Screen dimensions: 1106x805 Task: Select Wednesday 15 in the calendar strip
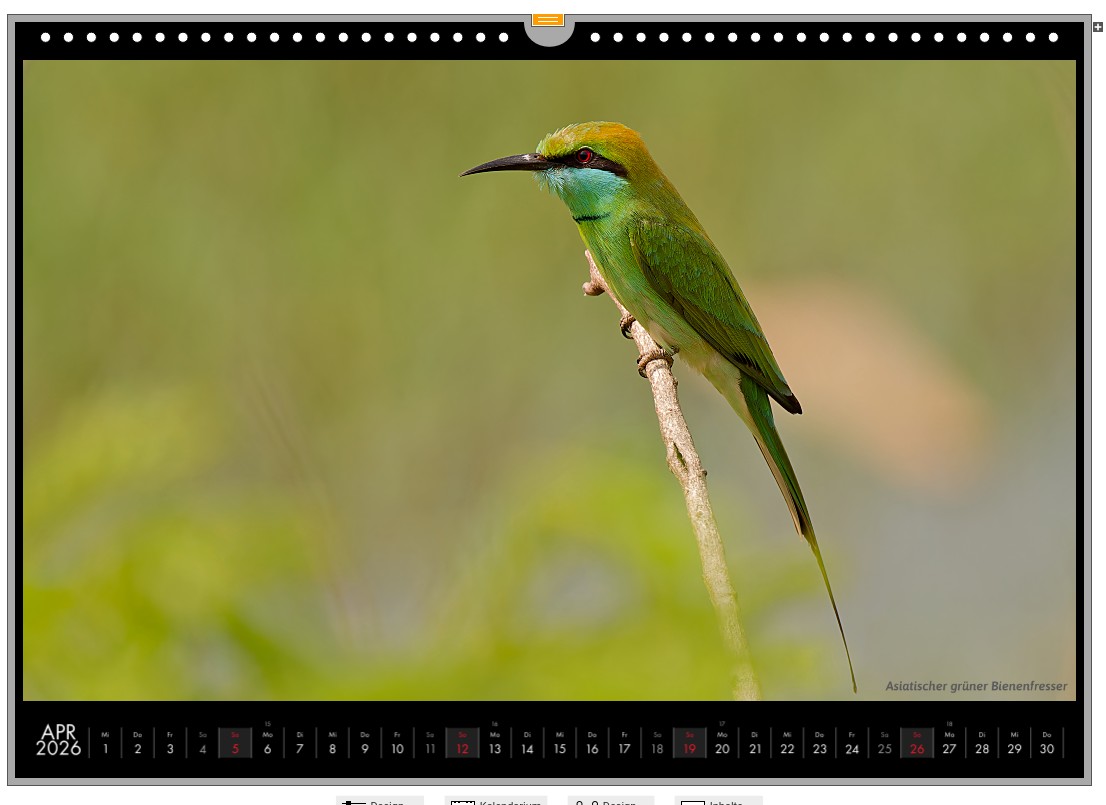click(x=560, y=743)
